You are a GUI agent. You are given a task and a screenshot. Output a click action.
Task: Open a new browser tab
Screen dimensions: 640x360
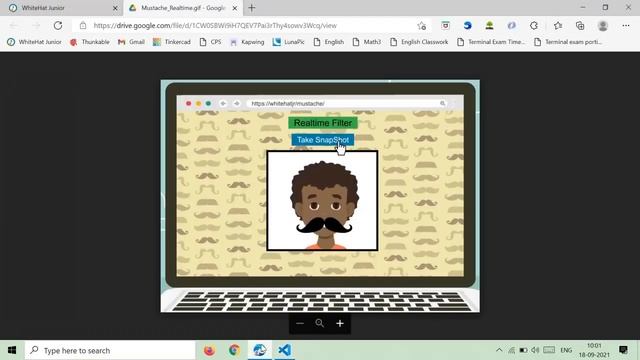tap(251, 8)
